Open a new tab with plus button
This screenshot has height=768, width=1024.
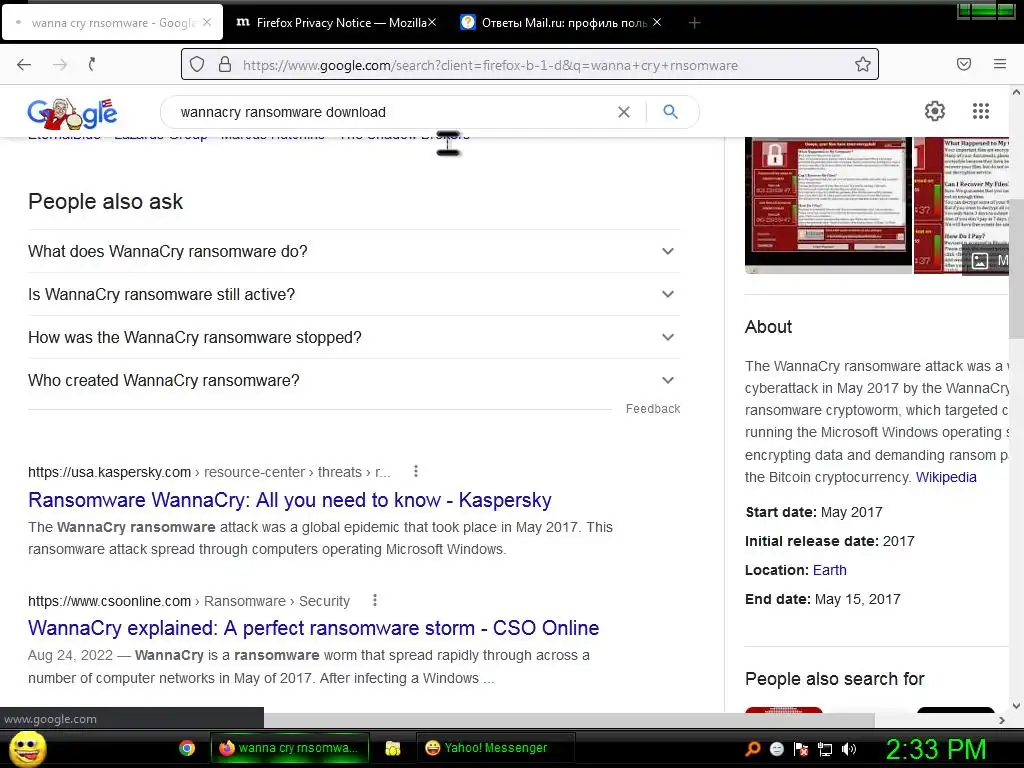[694, 23]
